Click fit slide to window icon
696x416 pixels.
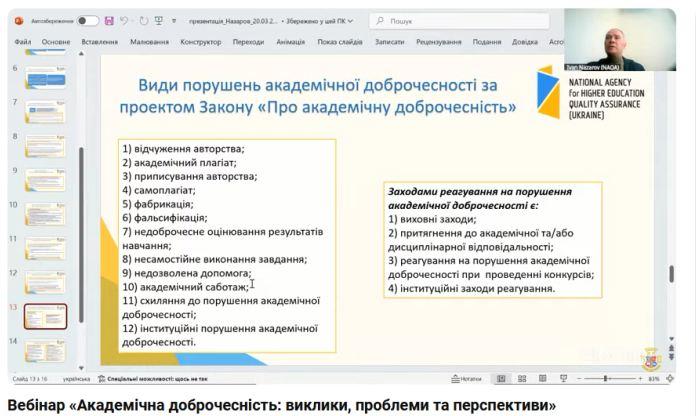(668, 379)
